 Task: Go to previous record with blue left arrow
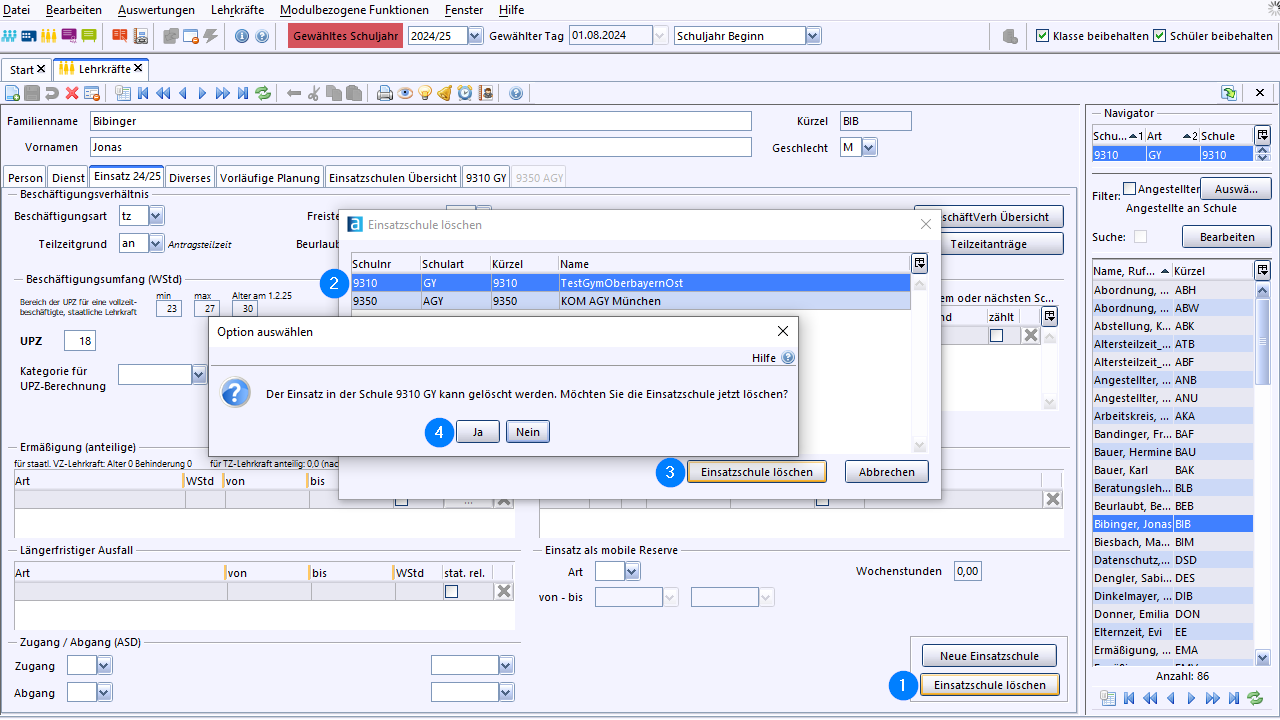click(x=183, y=93)
